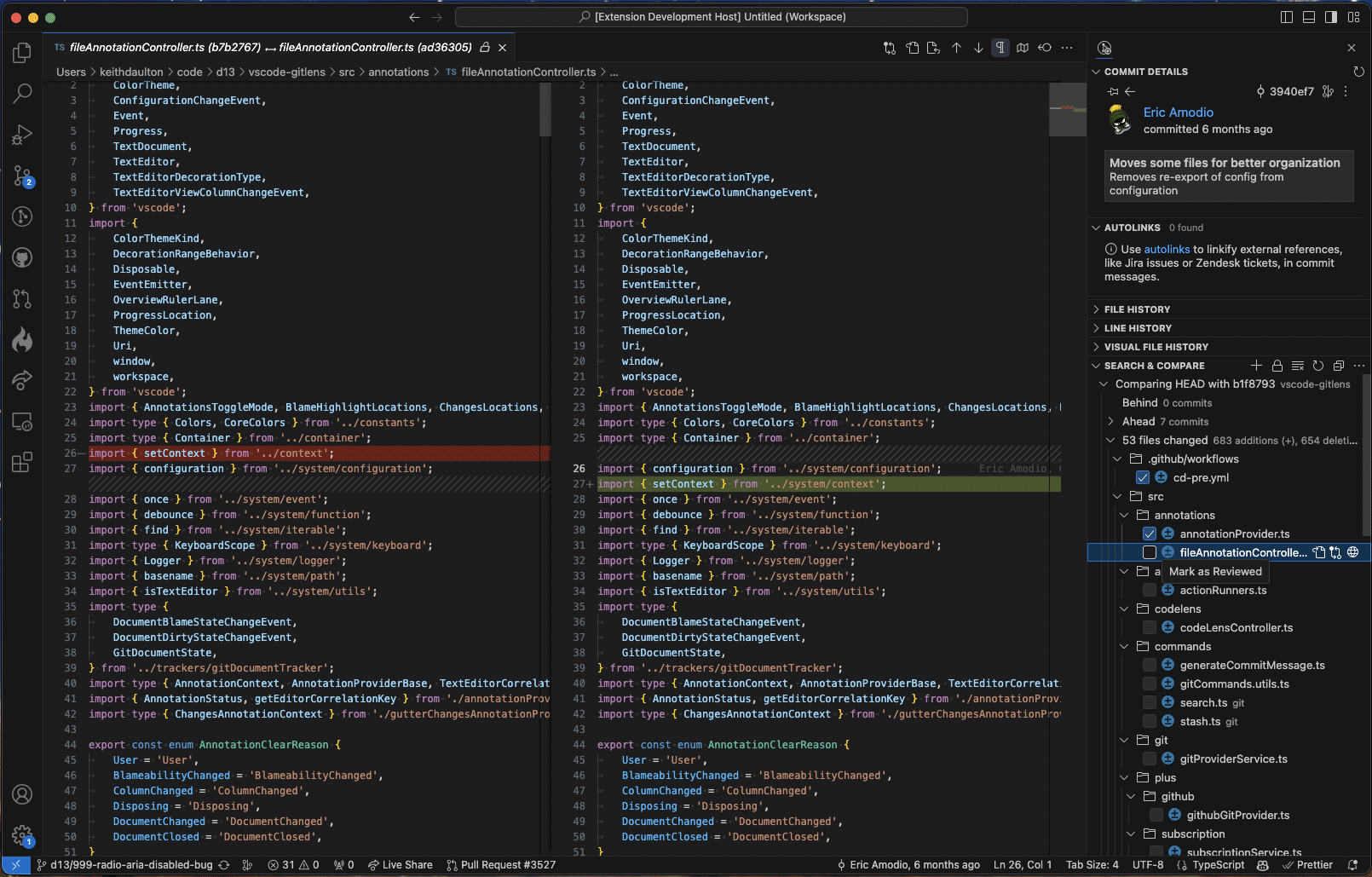Uncheck the annotationProvider.ts reviewed checkbox
The width and height of the screenshot is (1372, 877).
1150,534
